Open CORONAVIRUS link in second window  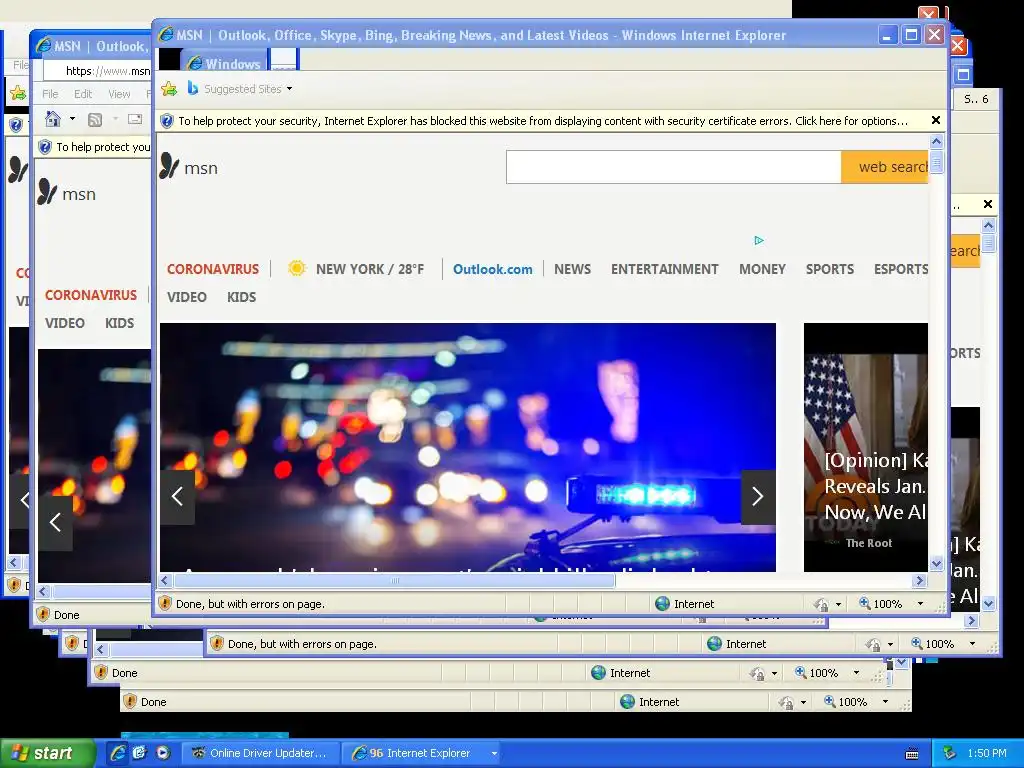tap(91, 295)
